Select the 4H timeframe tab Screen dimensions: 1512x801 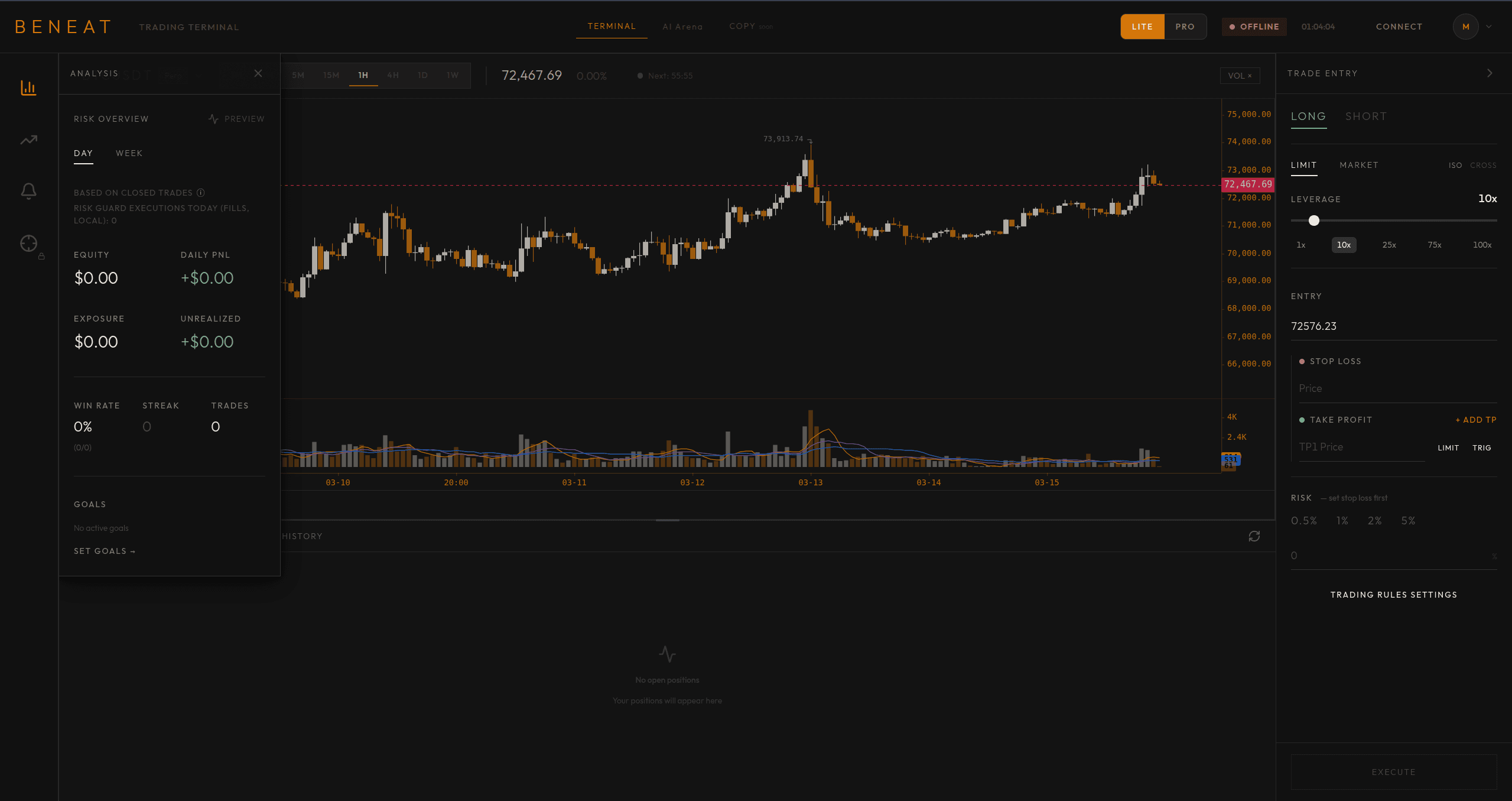(393, 75)
